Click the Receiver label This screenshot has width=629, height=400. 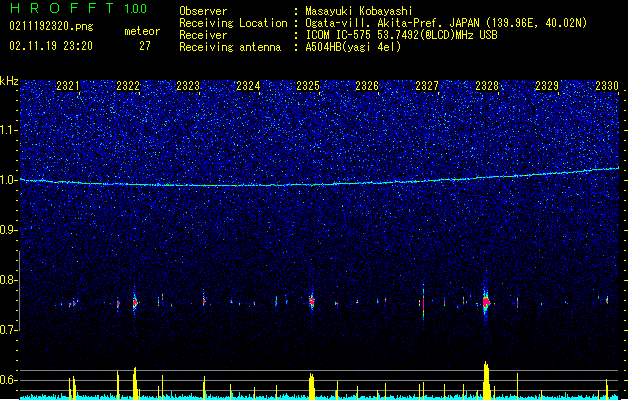[x=203, y=35]
